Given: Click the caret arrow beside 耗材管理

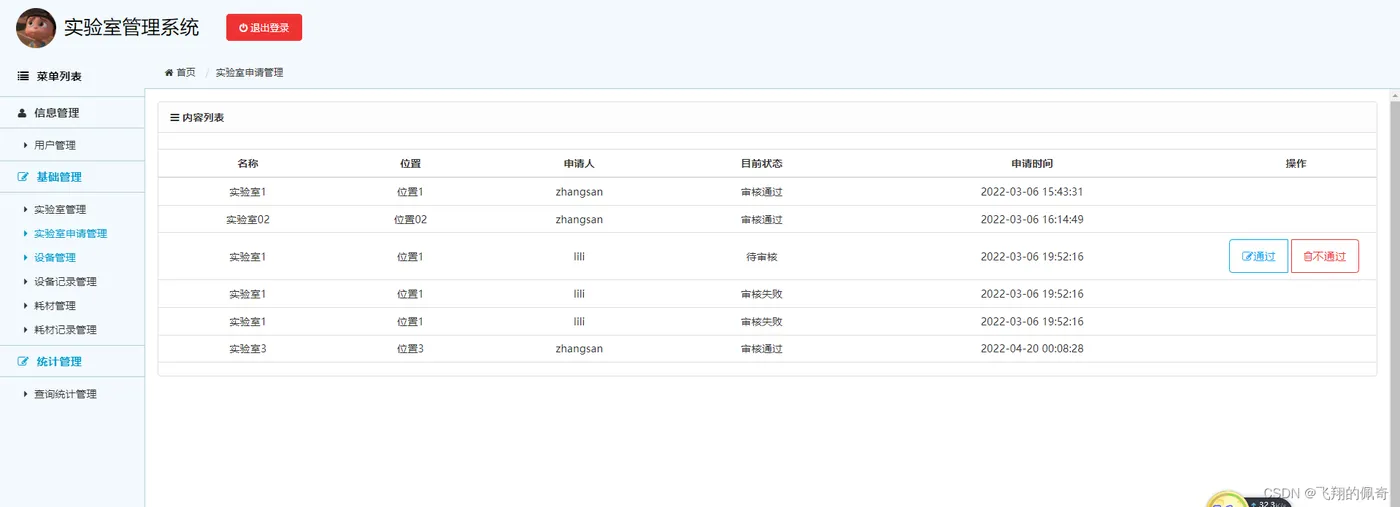Looking at the screenshot, I should click(x=26, y=306).
